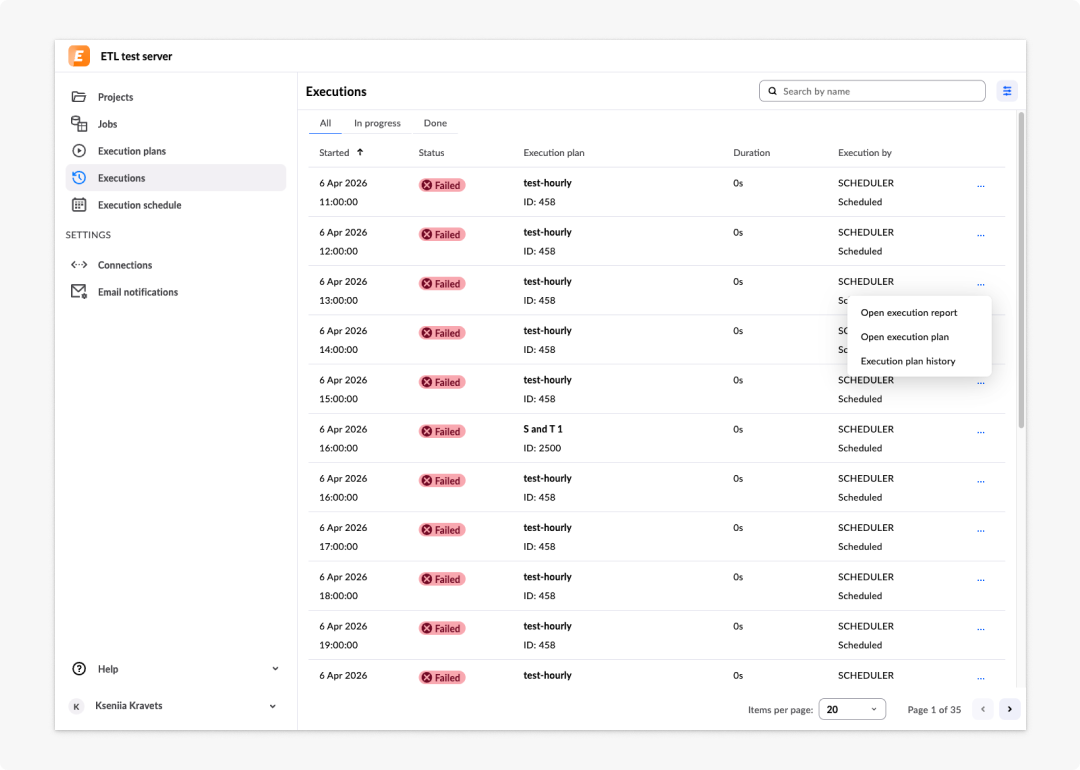Click the orange ETL app logo
The image size is (1080, 770).
tap(79, 56)
